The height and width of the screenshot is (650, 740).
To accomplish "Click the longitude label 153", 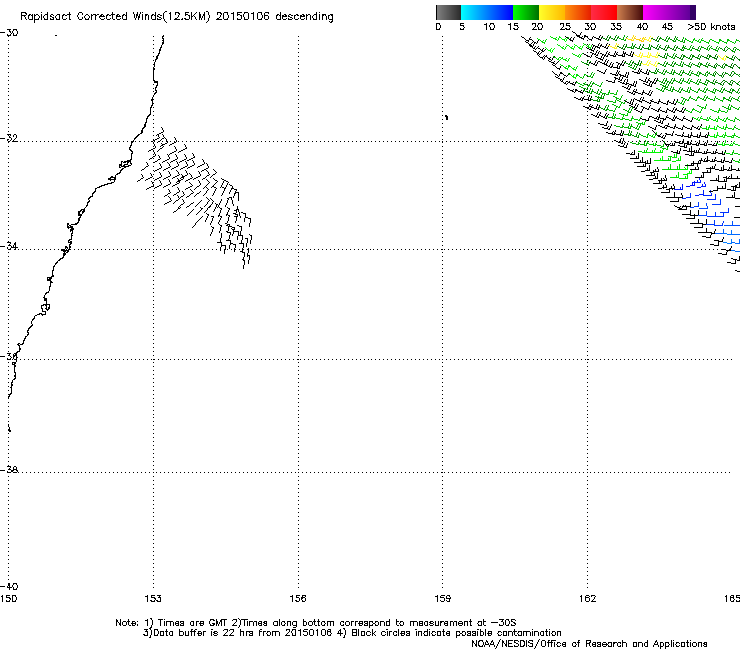I will tap(153, 599).
